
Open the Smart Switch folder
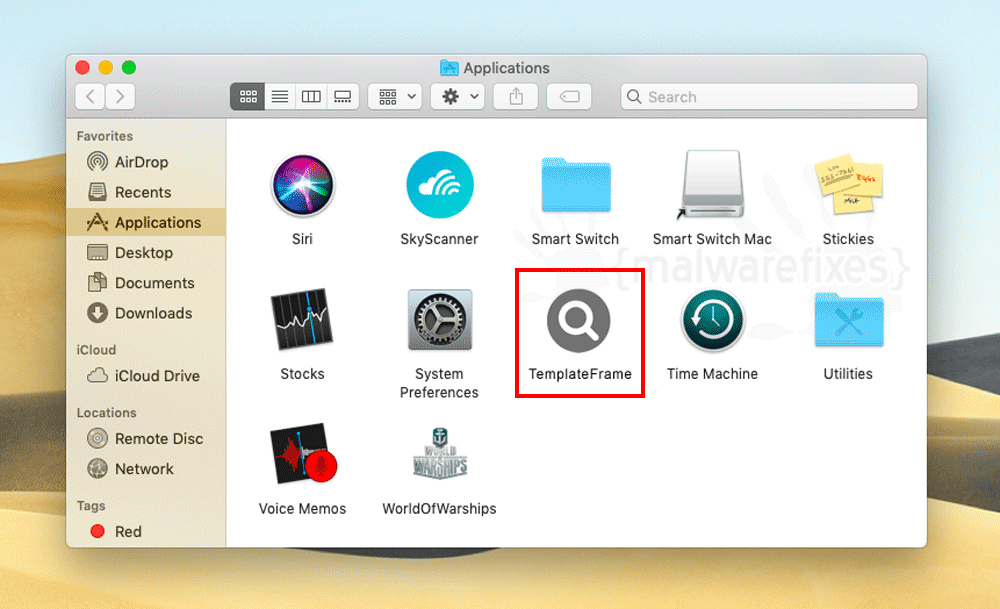coord(576,184)
